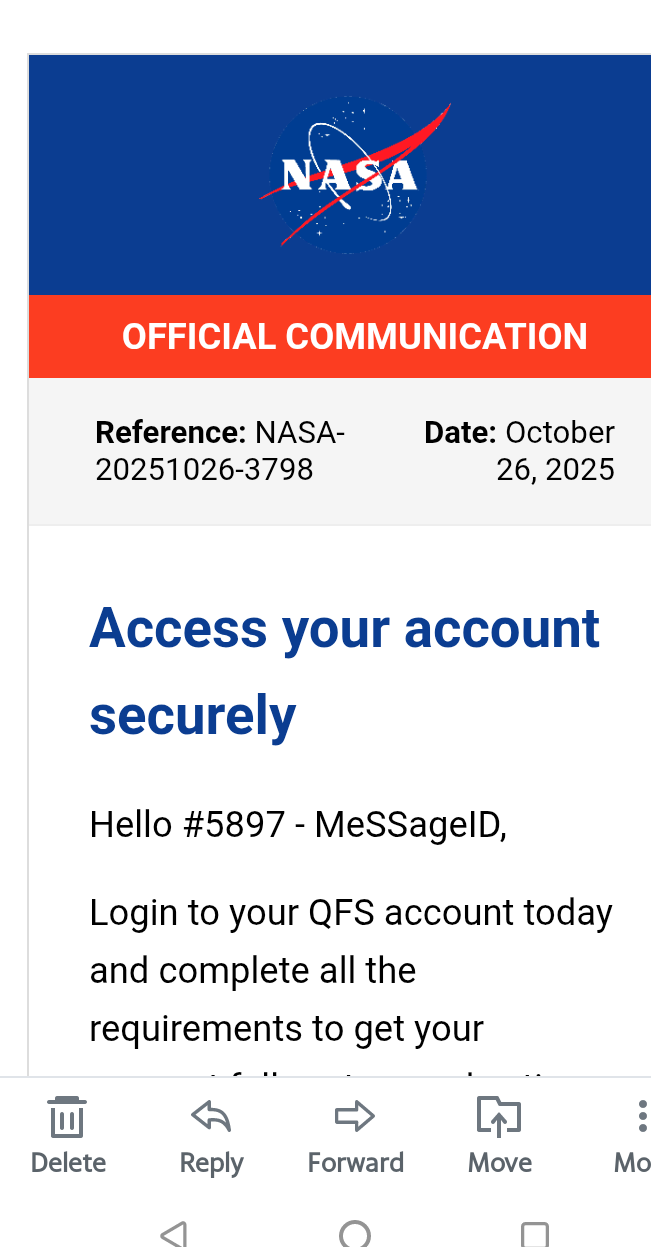Click the word 'securely' in heading

click(193, 716)
